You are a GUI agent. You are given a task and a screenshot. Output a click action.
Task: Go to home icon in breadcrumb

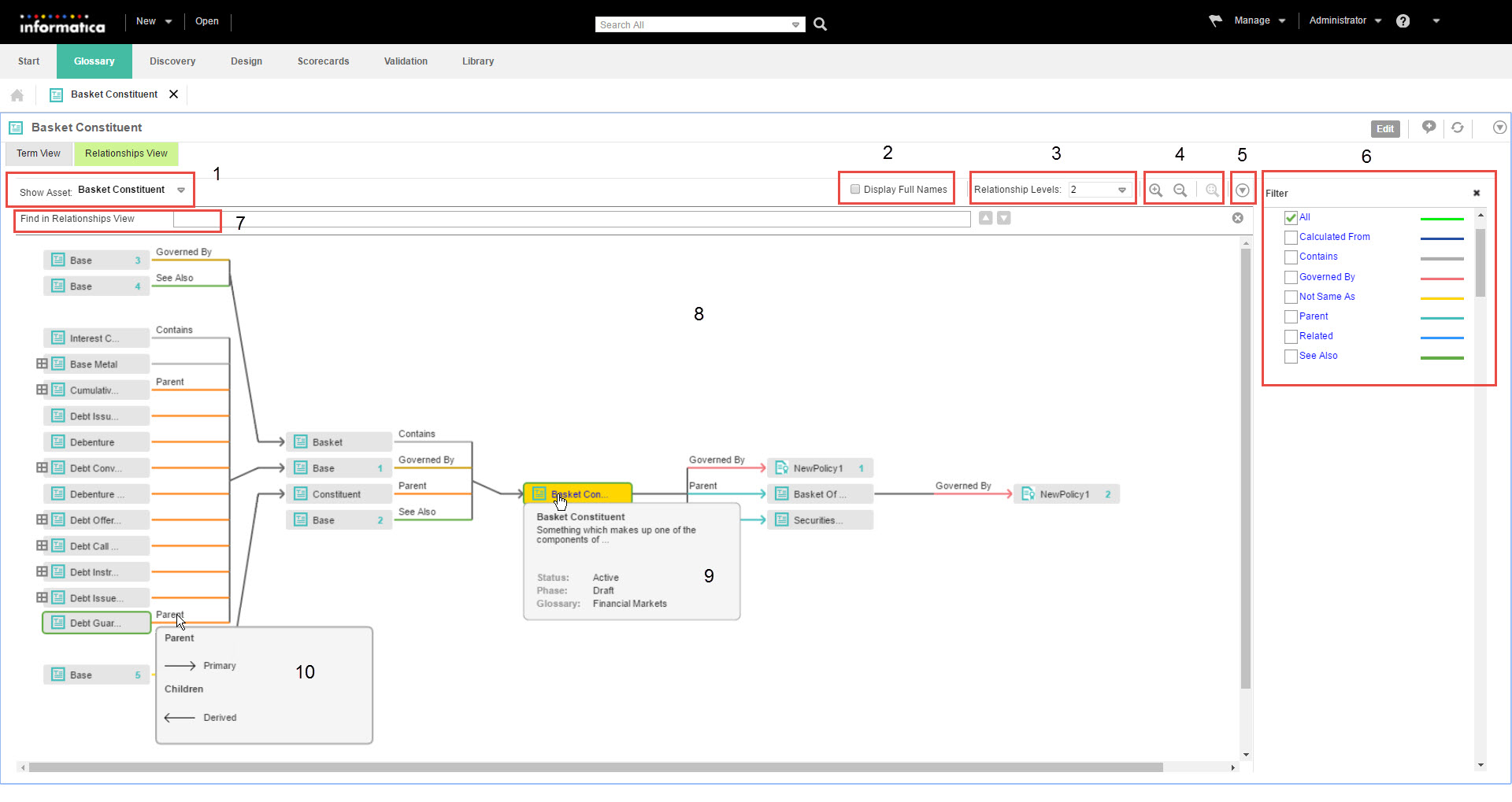tap(17, 95)
